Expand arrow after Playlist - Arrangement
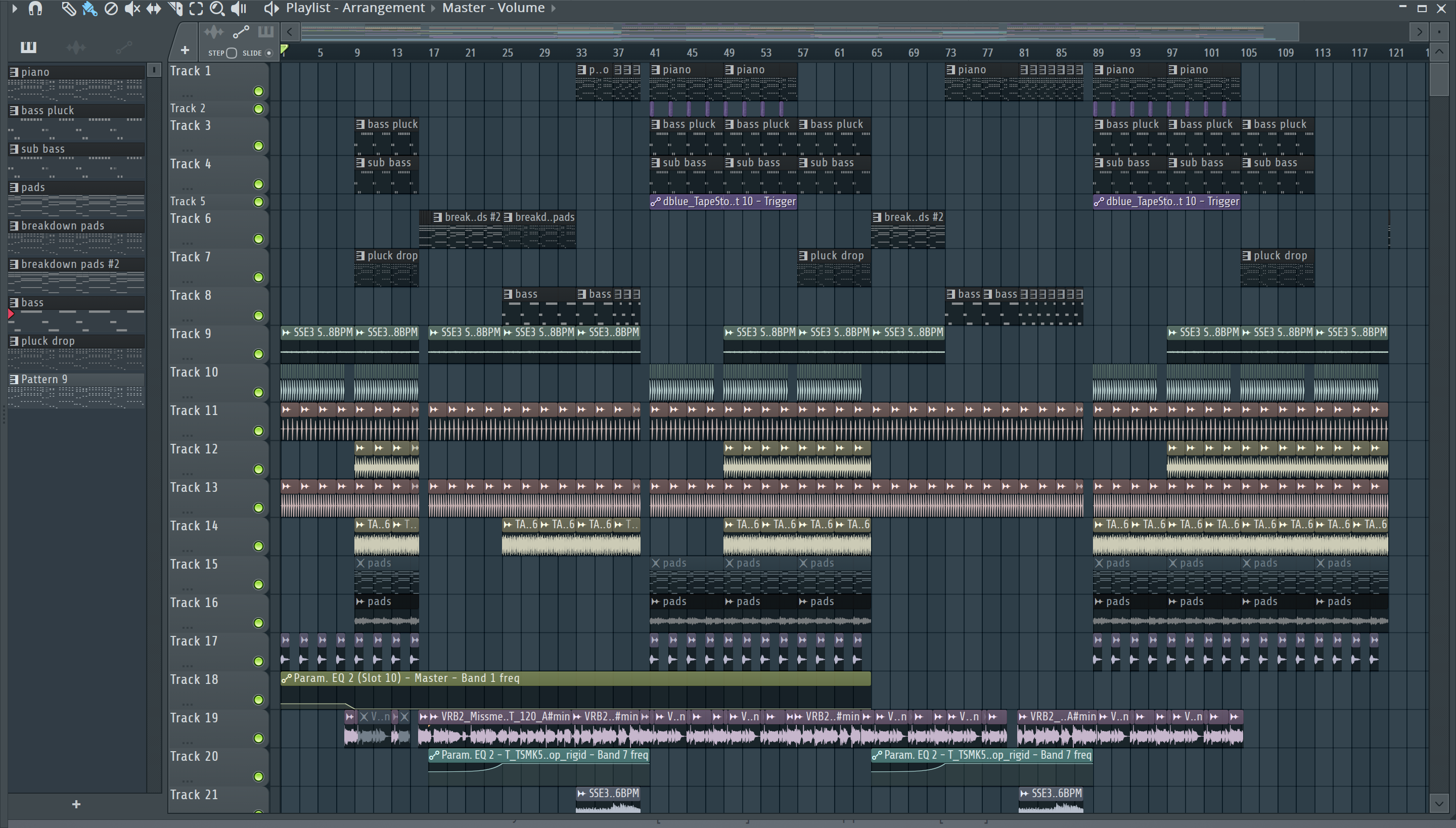The image size is (1456, 828). (x=433, y=9)
